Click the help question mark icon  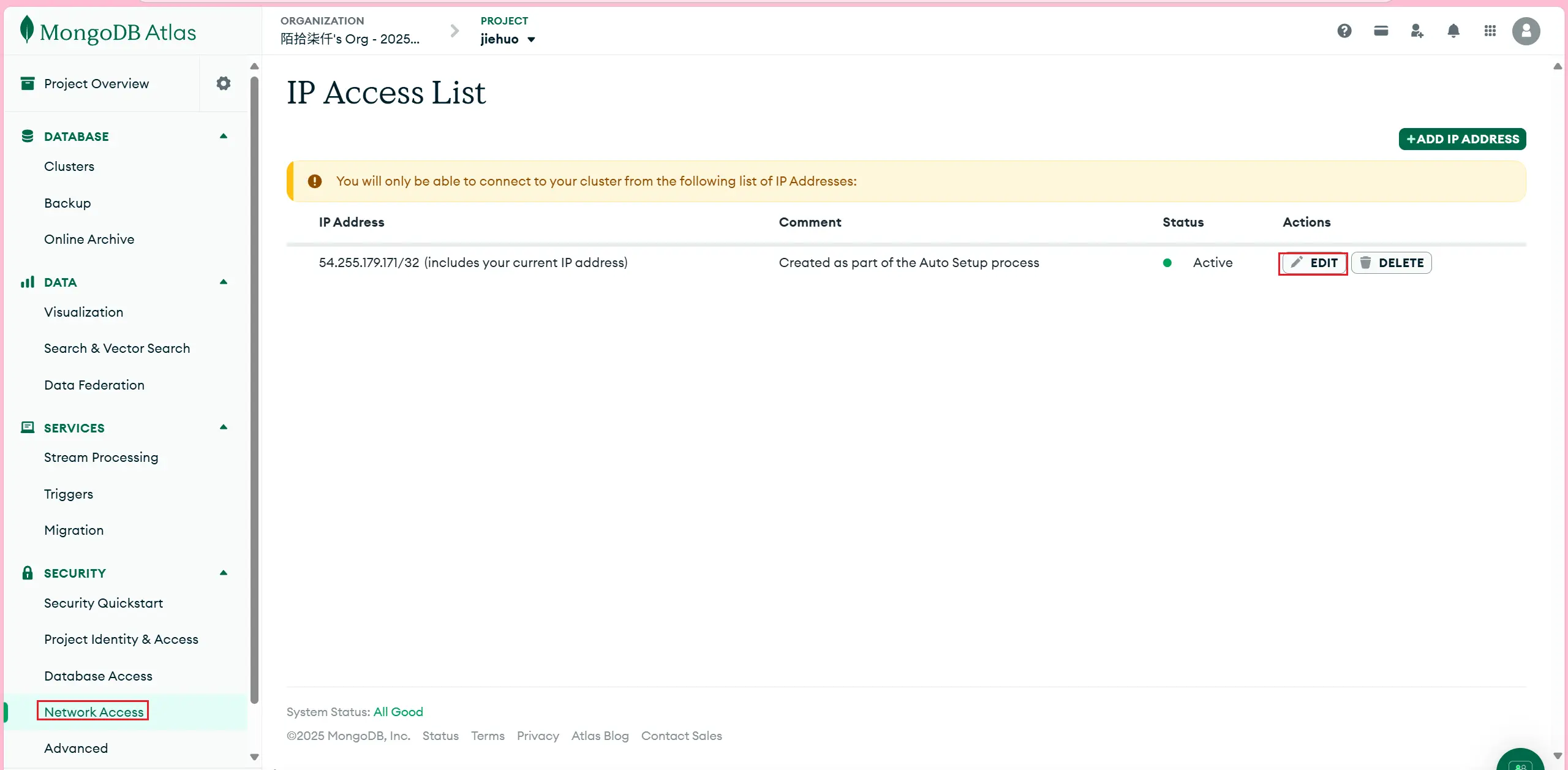(x=1344, y=31)
